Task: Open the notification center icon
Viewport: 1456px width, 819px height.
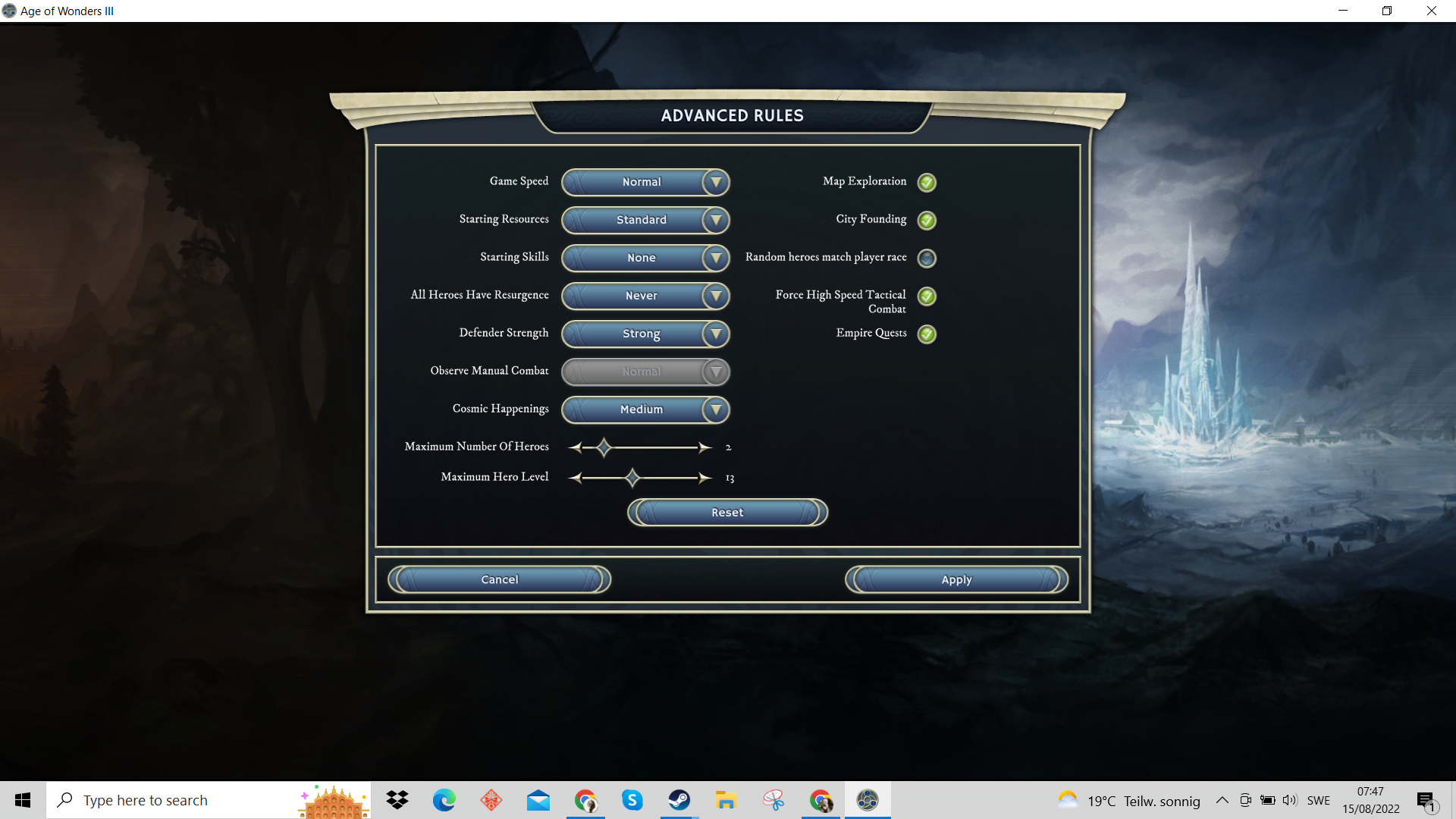Action: (x=1427, y=800)
